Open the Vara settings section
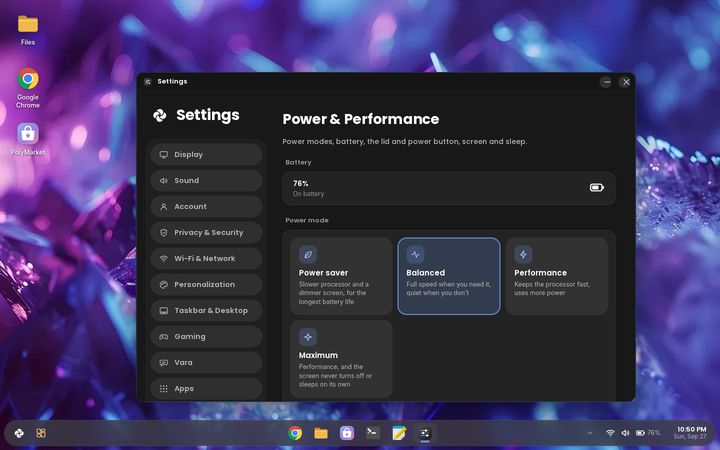The image size is (720, 450). coord(206,363)
